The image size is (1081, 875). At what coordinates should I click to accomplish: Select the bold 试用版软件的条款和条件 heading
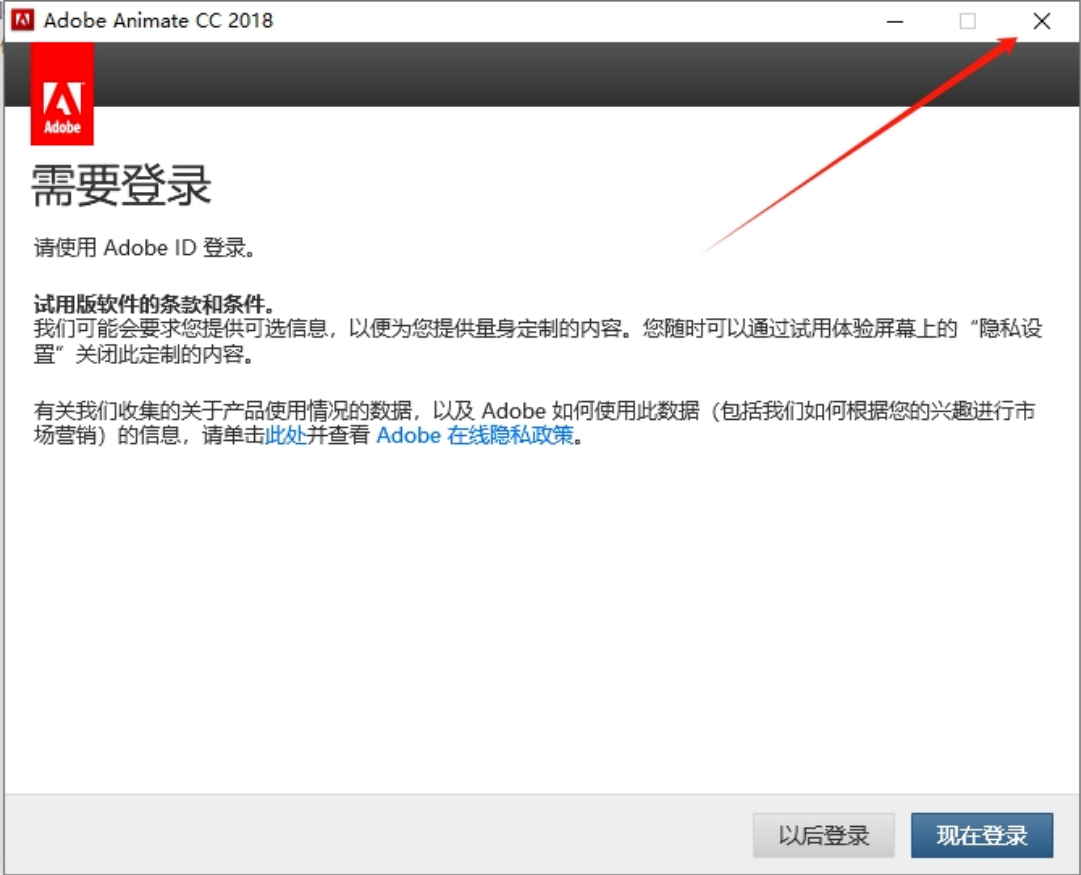(154, 304)
